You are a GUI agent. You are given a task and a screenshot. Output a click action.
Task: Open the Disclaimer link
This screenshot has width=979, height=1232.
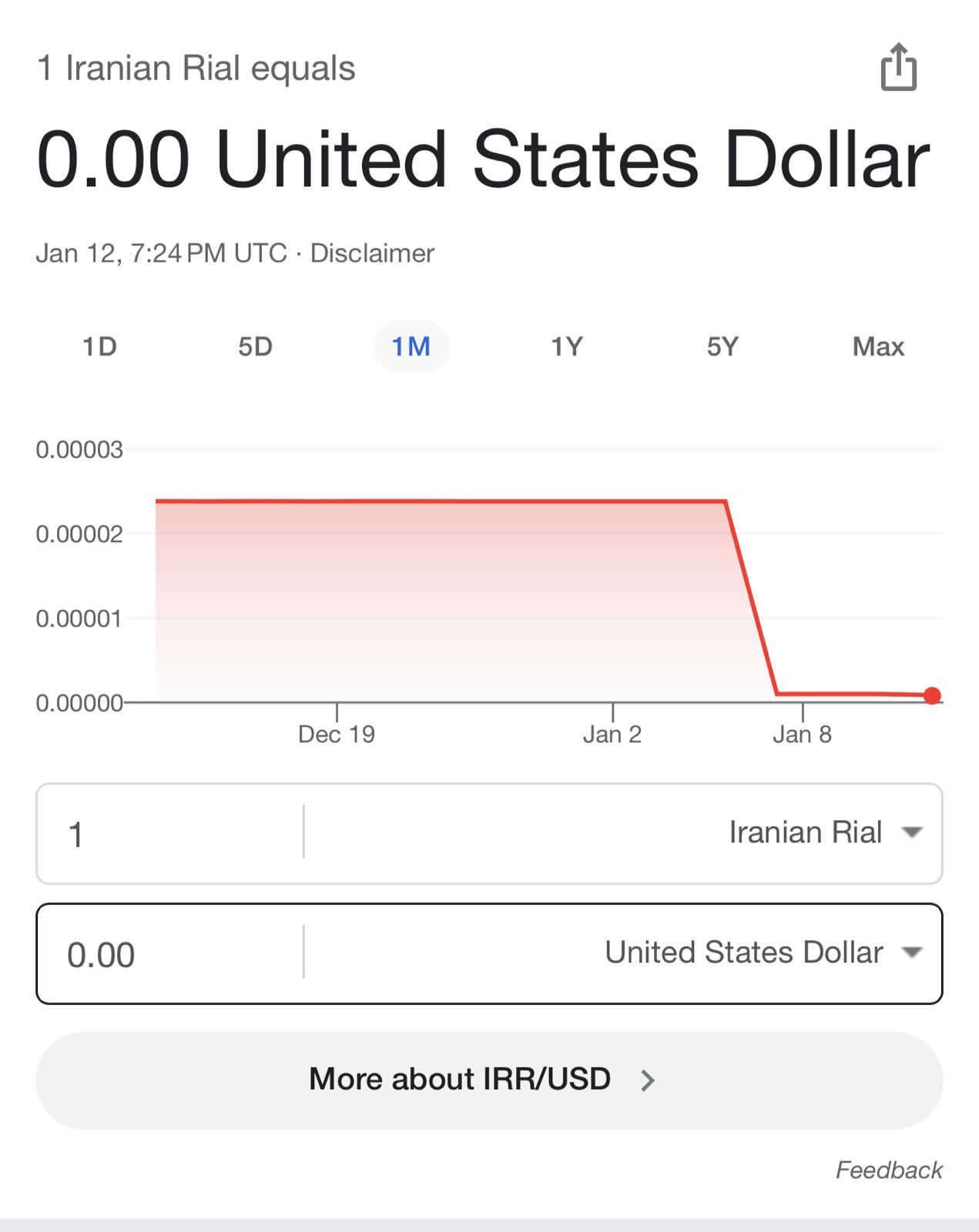click(x=372, y=253)
